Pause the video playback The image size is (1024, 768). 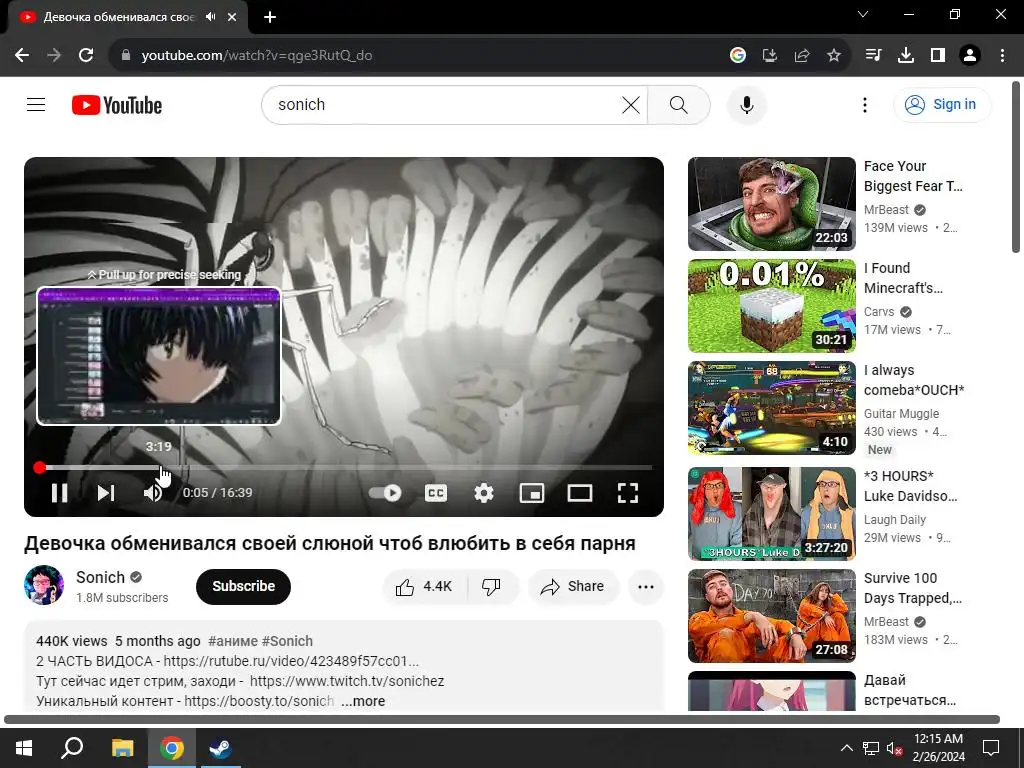point(59,492)
